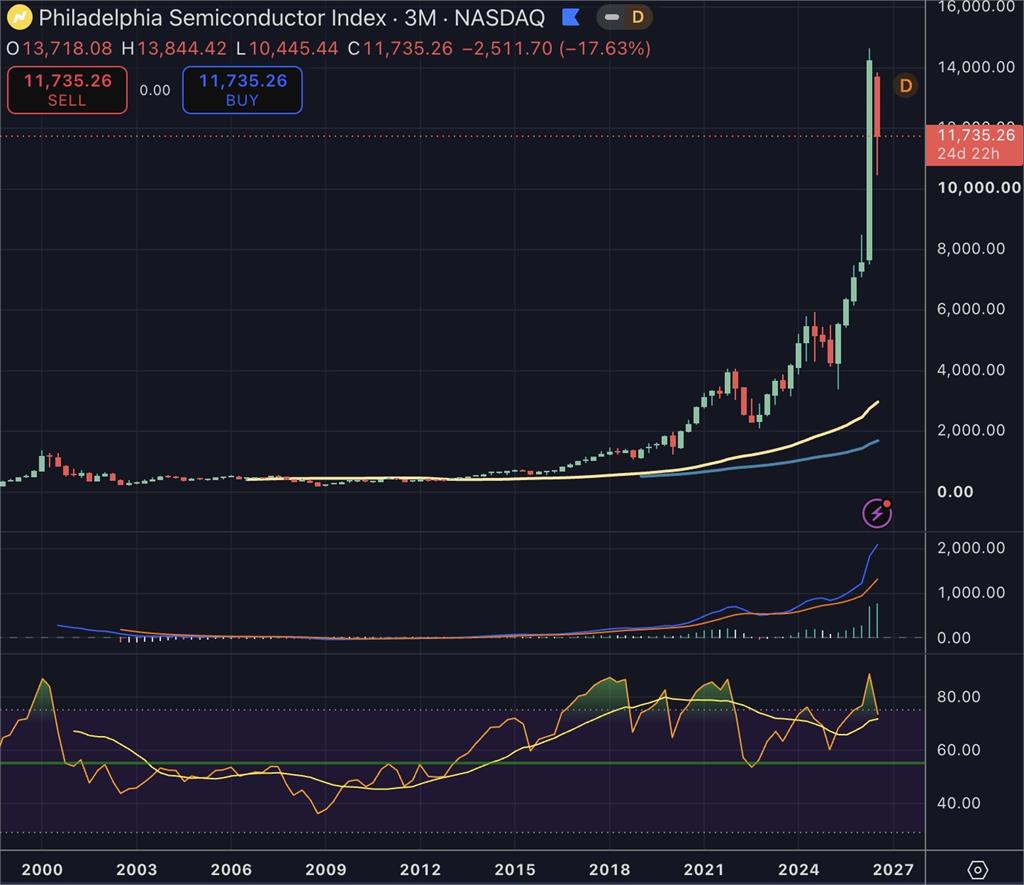Click the orange D marker near price scale

click(905, 86)
